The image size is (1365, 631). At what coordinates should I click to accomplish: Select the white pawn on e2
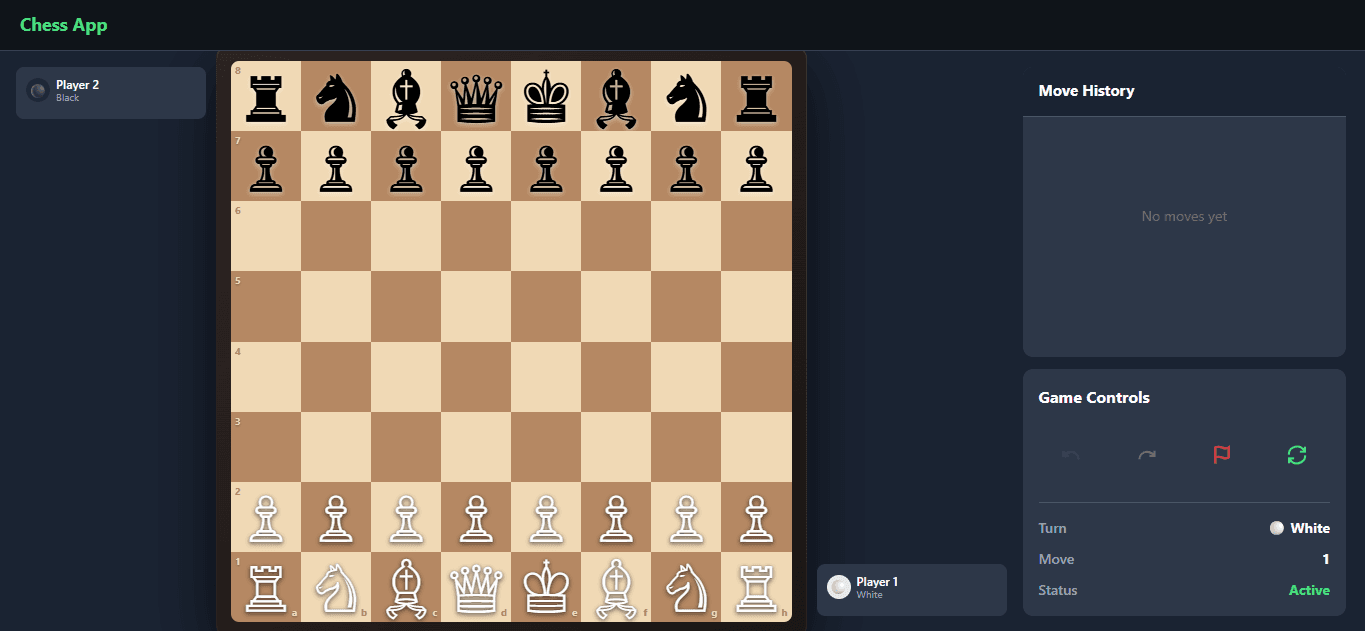(545, 517)
